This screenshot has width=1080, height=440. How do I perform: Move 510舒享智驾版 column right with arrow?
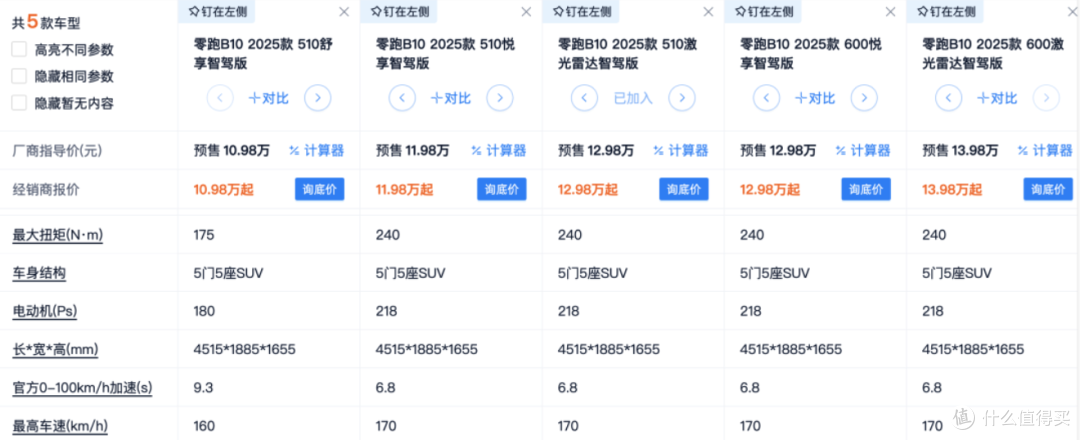click(318, 98)
